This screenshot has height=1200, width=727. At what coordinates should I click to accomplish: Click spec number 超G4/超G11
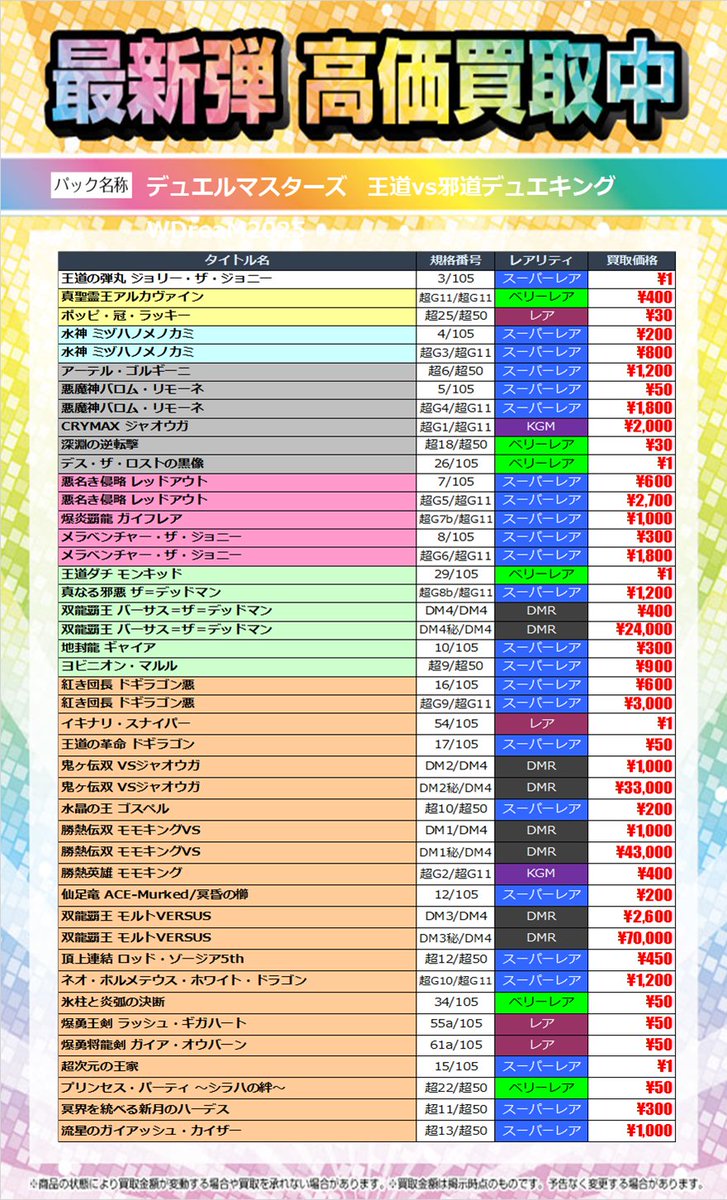pyautogui.click(x=455, y=407)
